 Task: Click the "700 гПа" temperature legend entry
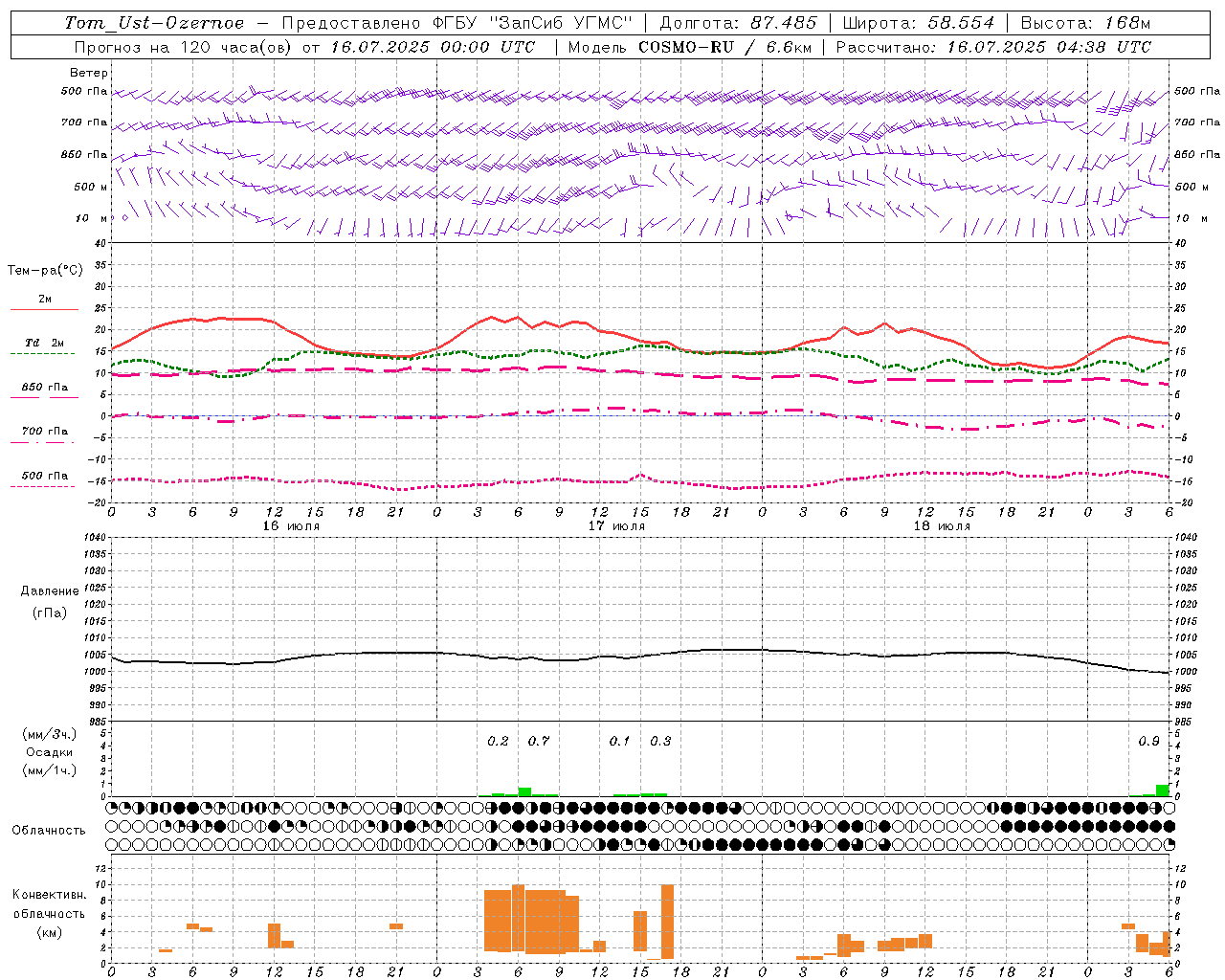click(x=45, y=432)
